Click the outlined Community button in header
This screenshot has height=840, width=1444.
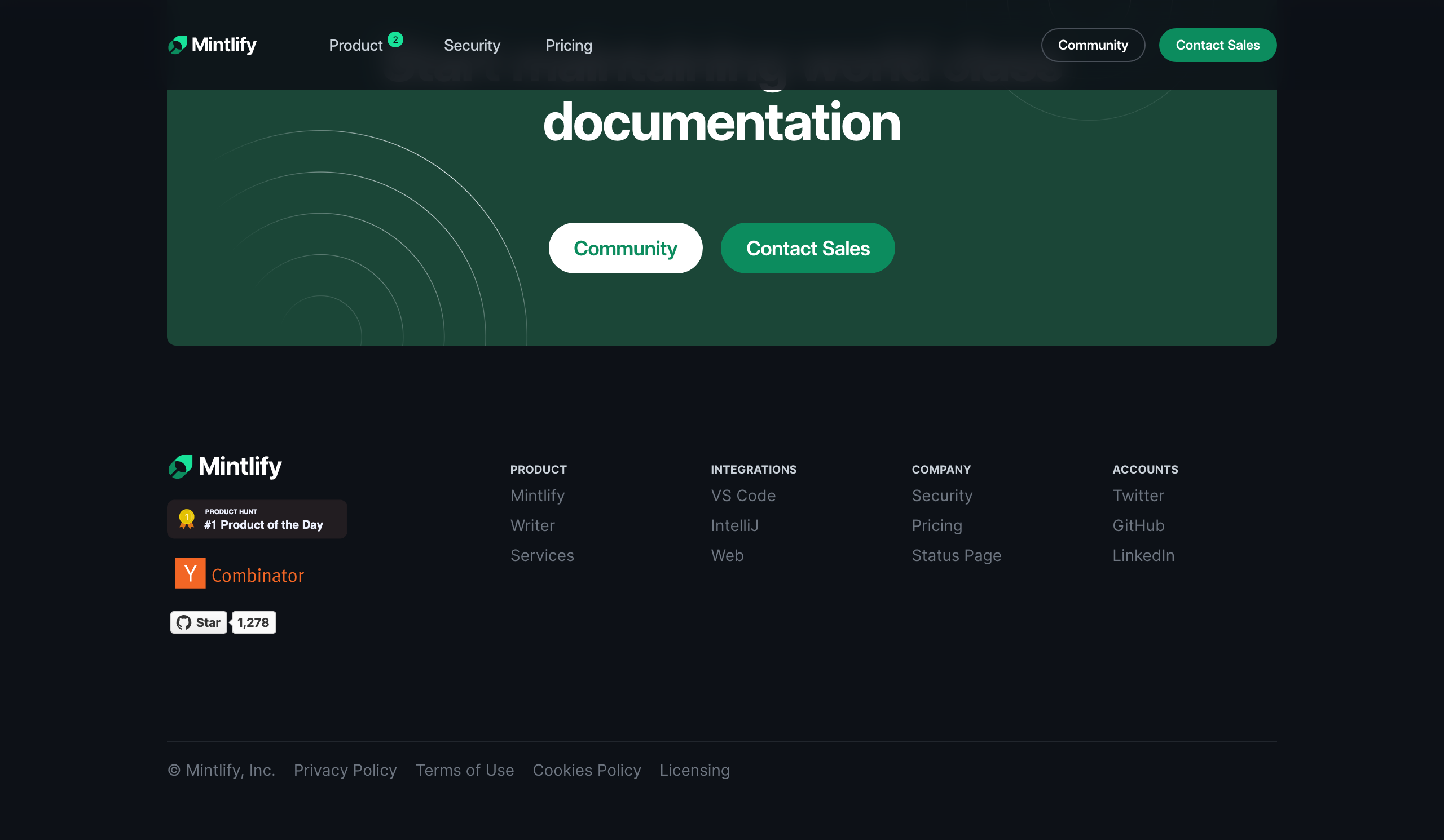click(x=1093, y=45)
